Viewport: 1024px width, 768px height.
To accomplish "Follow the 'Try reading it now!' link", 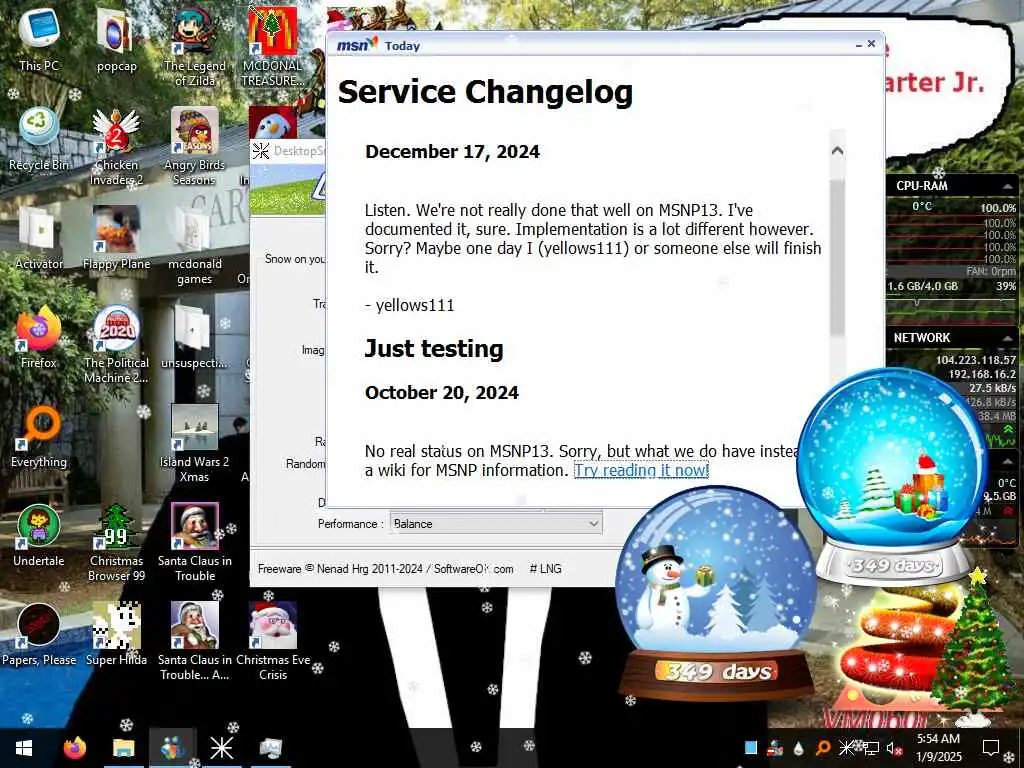I will coord(641,470).
